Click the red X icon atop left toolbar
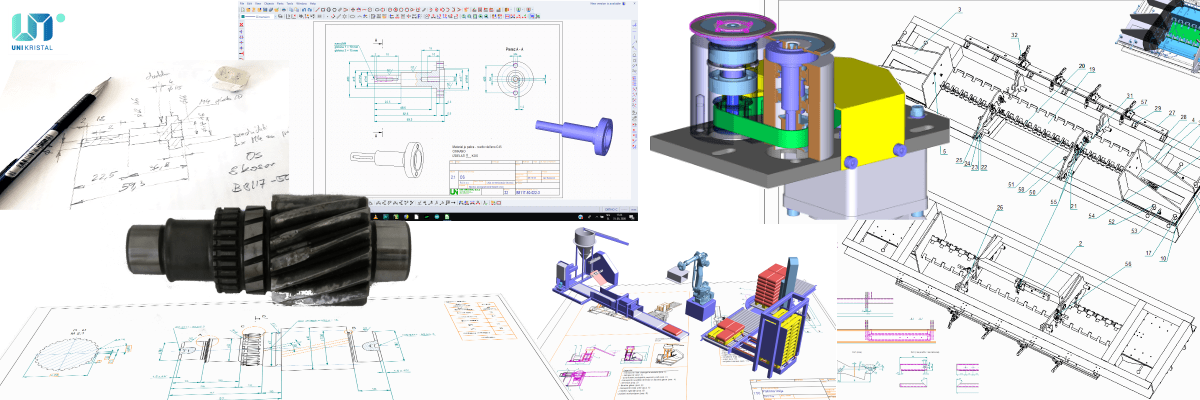This screenshot has width=1200, height=400. pos(241,24)
